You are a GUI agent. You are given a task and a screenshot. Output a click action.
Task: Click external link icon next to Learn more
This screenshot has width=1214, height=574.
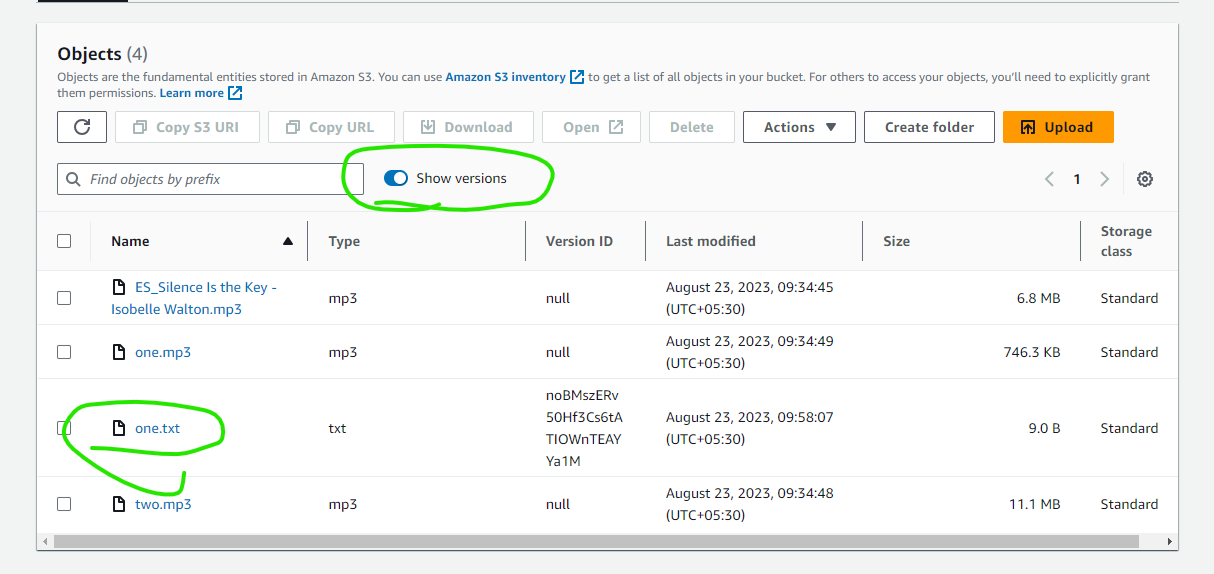coord(235,93)
